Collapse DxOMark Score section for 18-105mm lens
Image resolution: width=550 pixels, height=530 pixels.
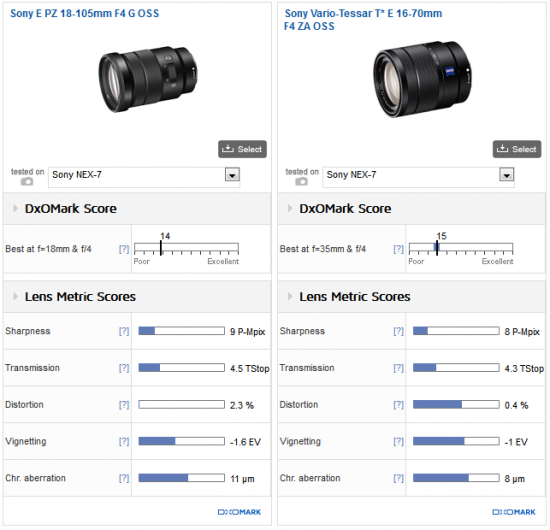point(15,208)
